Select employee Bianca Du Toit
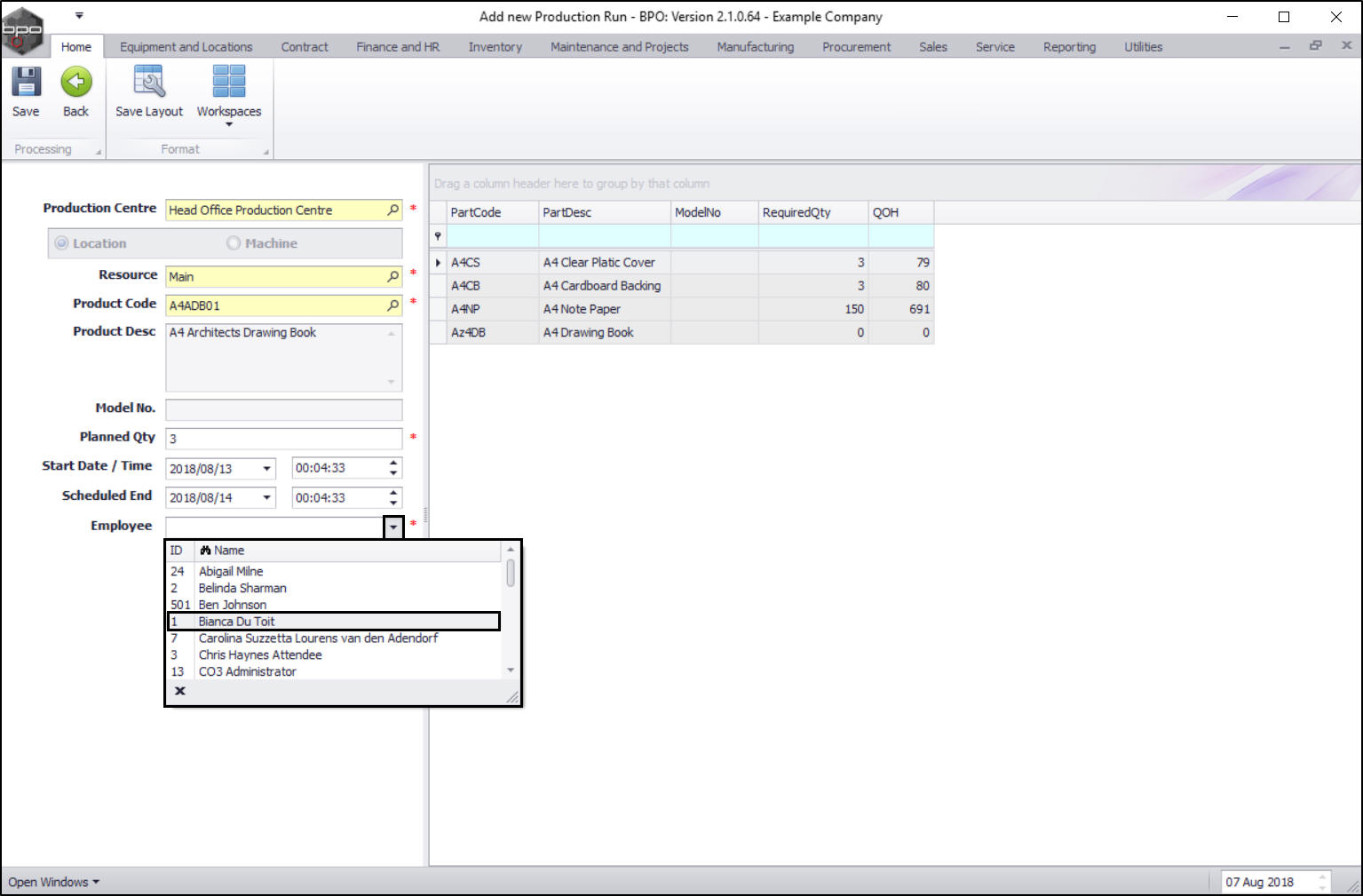Viewport: 1363px width, 896px height. click(334, 622)
